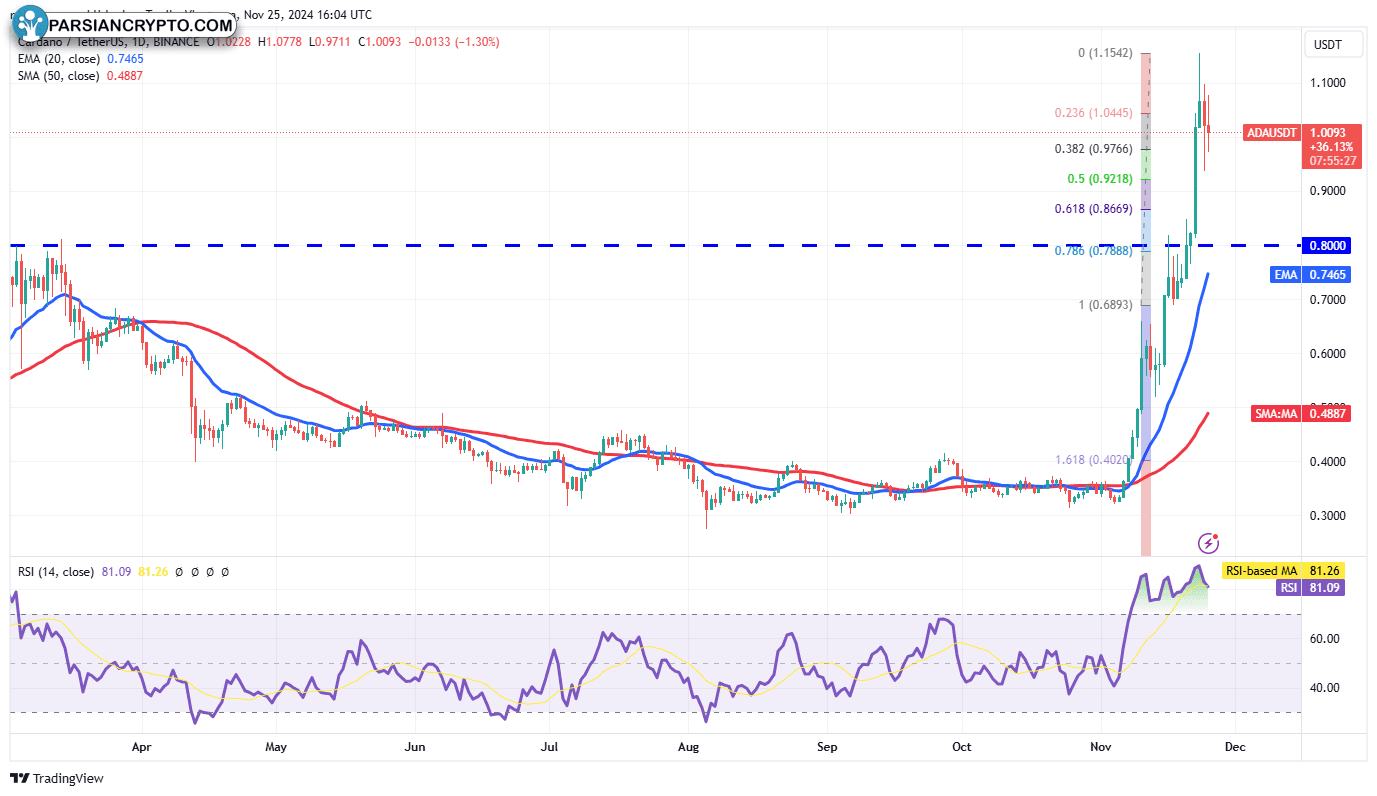
Task: Click the Nov label on the time axis
Action: 1101,746
